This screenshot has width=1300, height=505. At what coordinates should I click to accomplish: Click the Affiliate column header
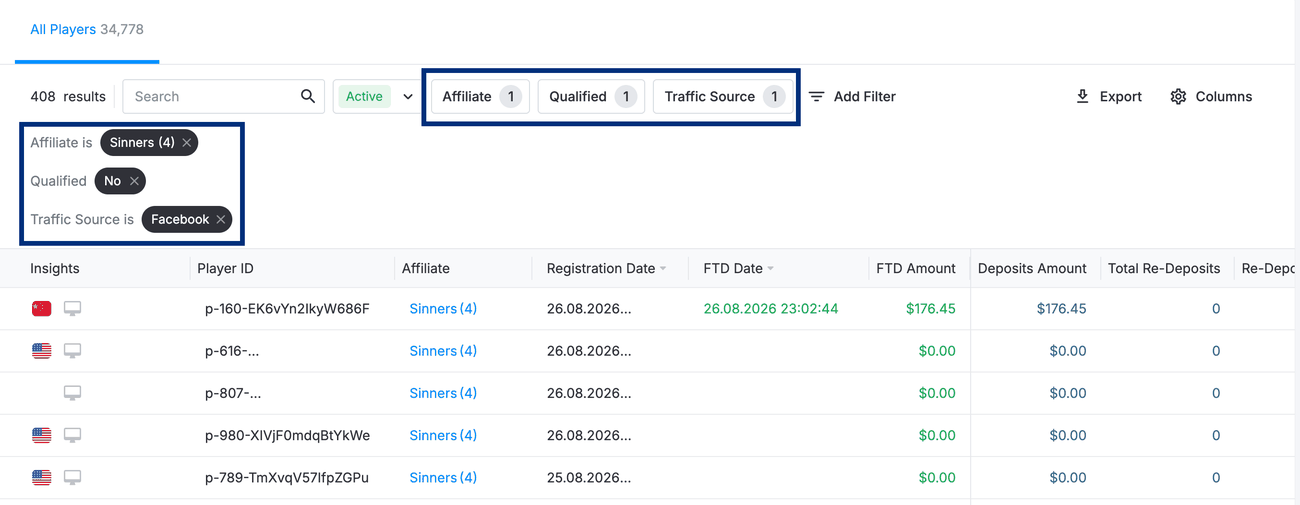pos(426,268)
